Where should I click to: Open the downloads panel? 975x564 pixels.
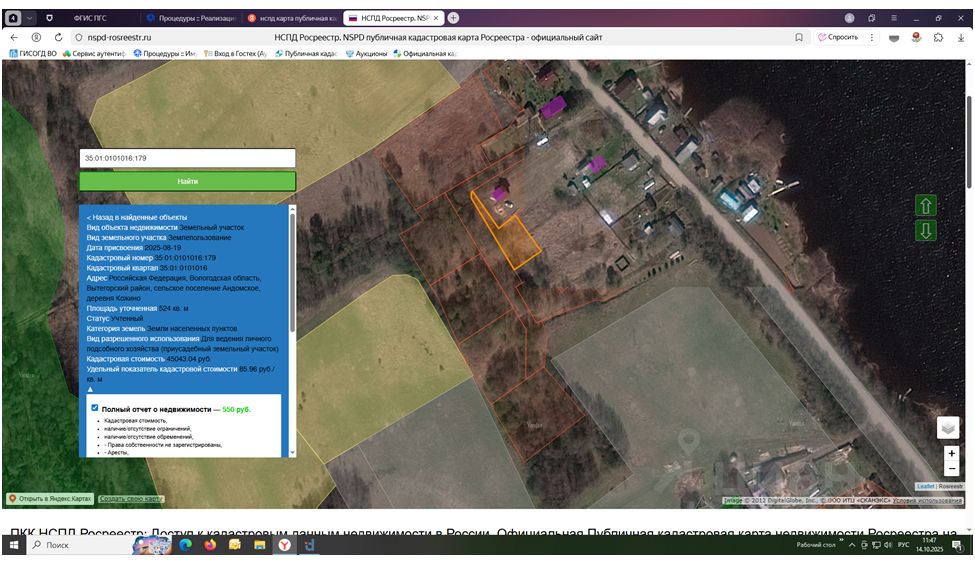pos(961,37)
